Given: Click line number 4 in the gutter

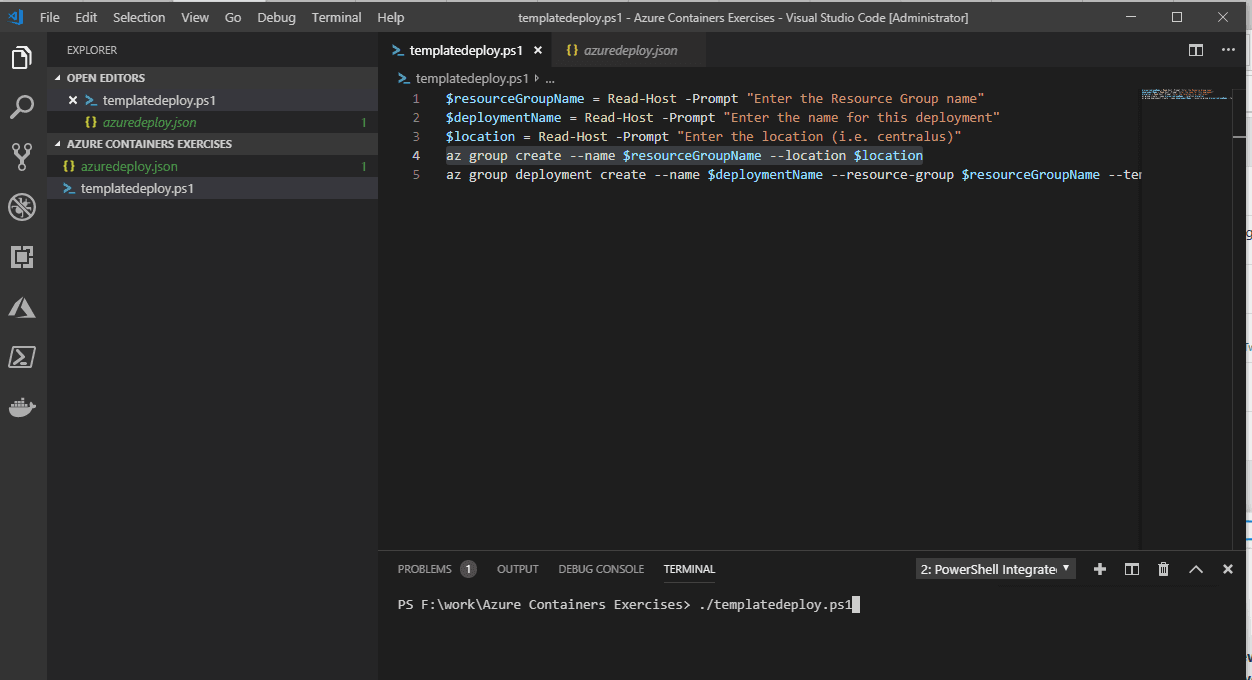Looking at the screenshot, I should pyautogui.click(x=416, y=156).
